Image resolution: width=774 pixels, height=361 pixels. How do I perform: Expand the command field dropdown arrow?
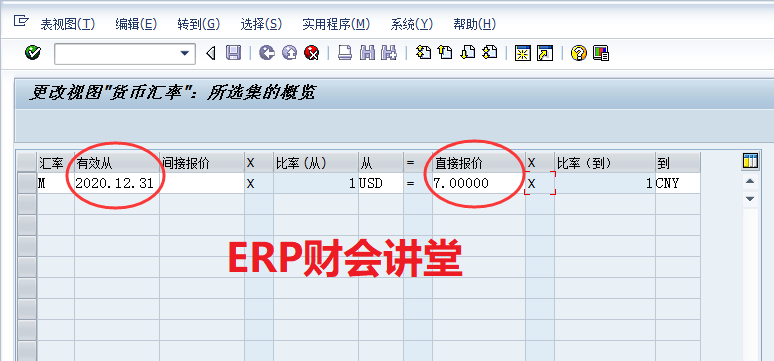[185, 53]
